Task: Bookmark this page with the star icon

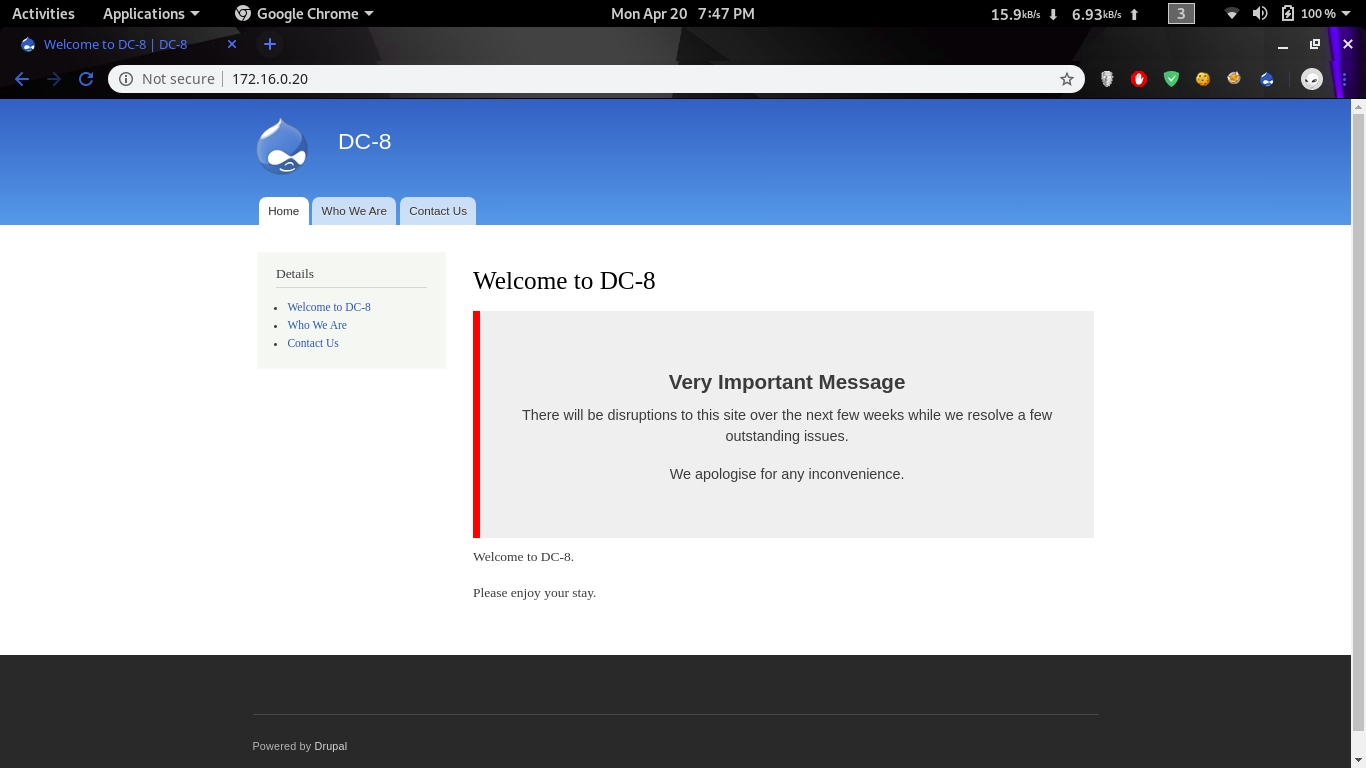Action: click(x=1067, y=79)
